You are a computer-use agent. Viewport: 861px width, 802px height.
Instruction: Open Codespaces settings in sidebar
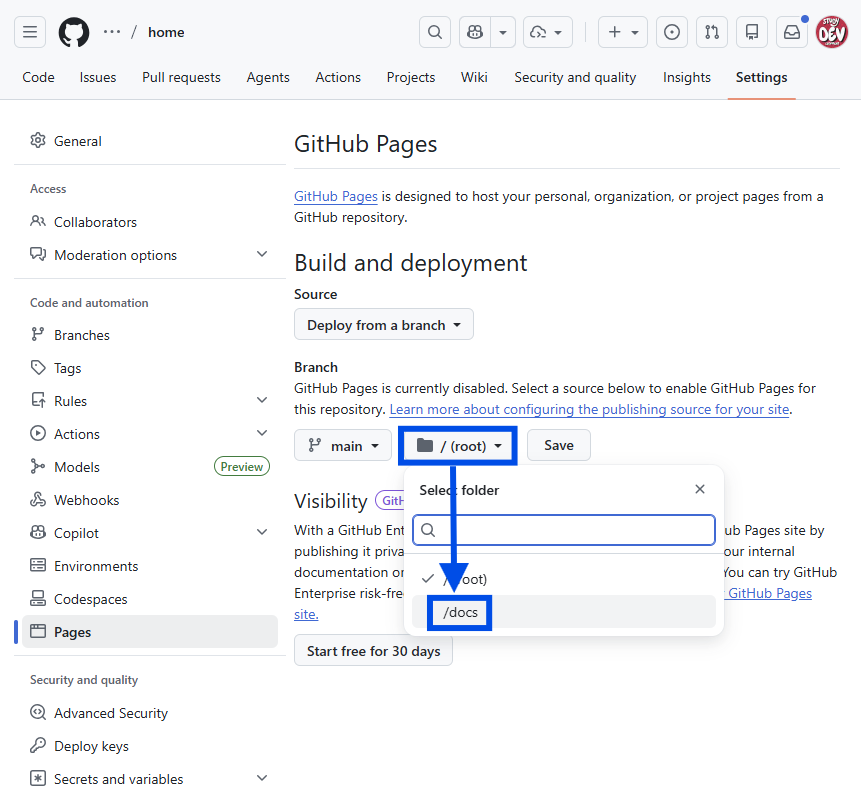tap(149, 599)
